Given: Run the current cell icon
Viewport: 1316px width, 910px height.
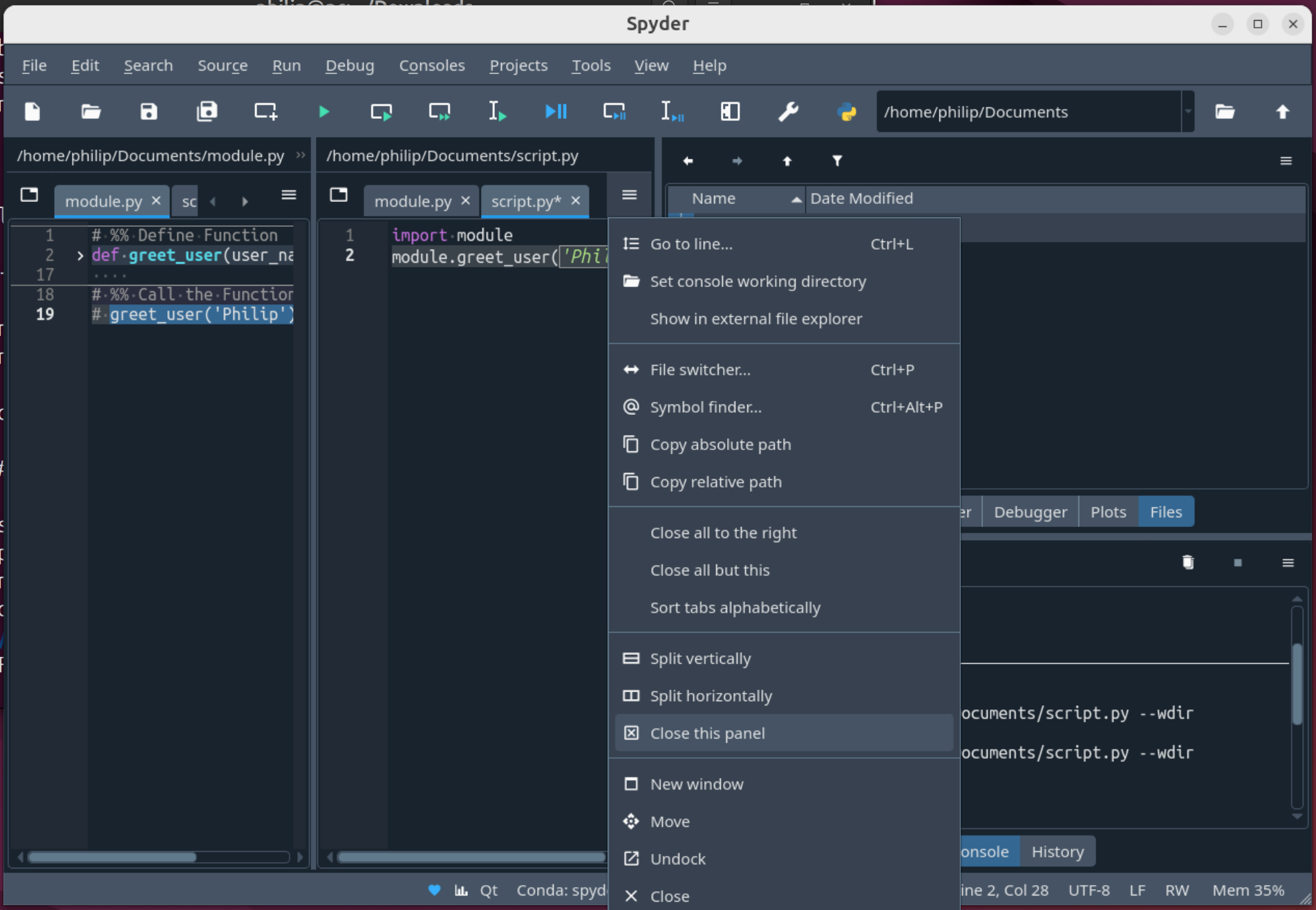Looking at the screenshot, I should click(x=381, y=111).
